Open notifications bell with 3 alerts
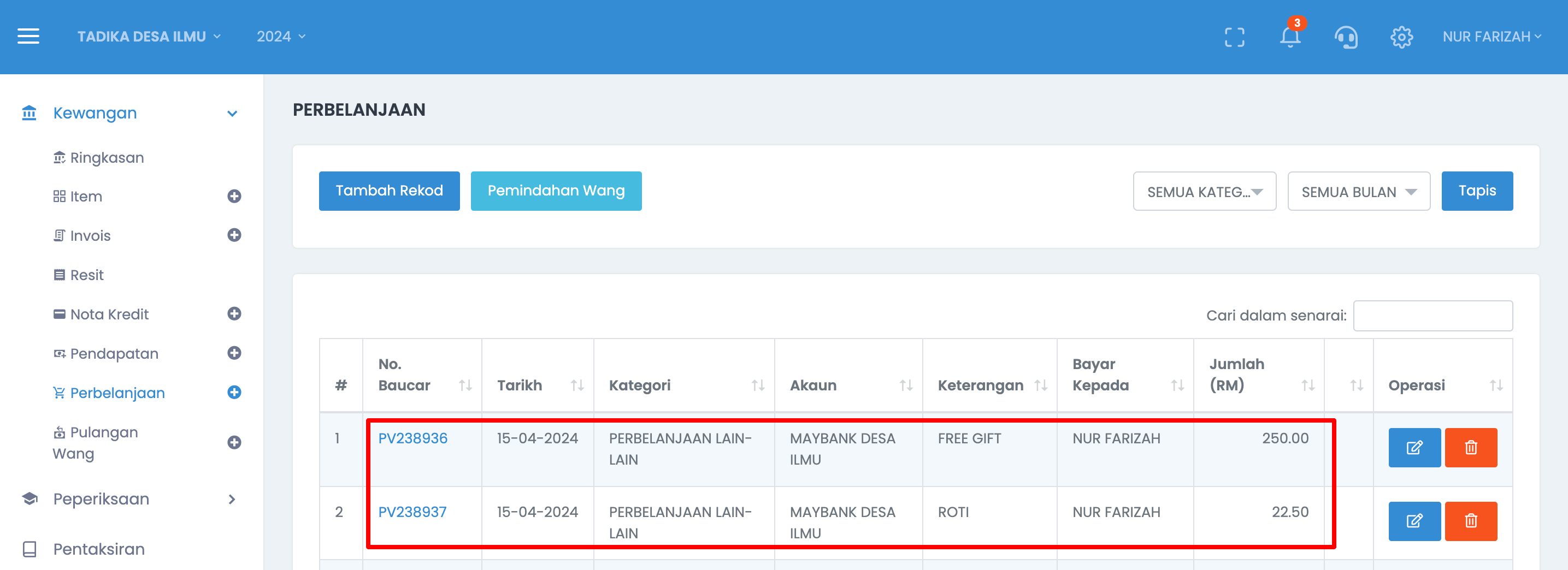1568x570 pixels. click(x=1290, y=36)
